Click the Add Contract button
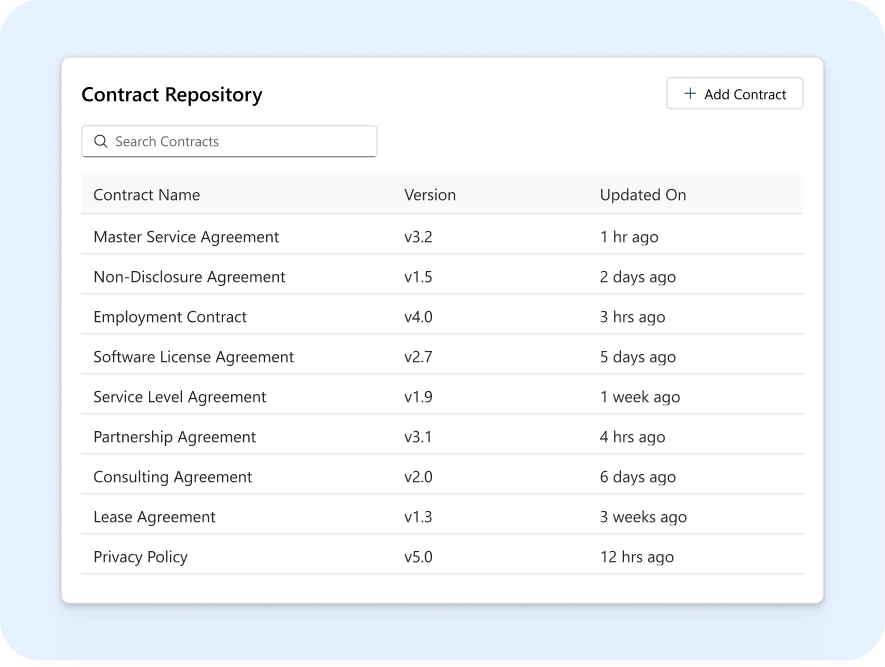885x667 pixels. coord(734,94)
